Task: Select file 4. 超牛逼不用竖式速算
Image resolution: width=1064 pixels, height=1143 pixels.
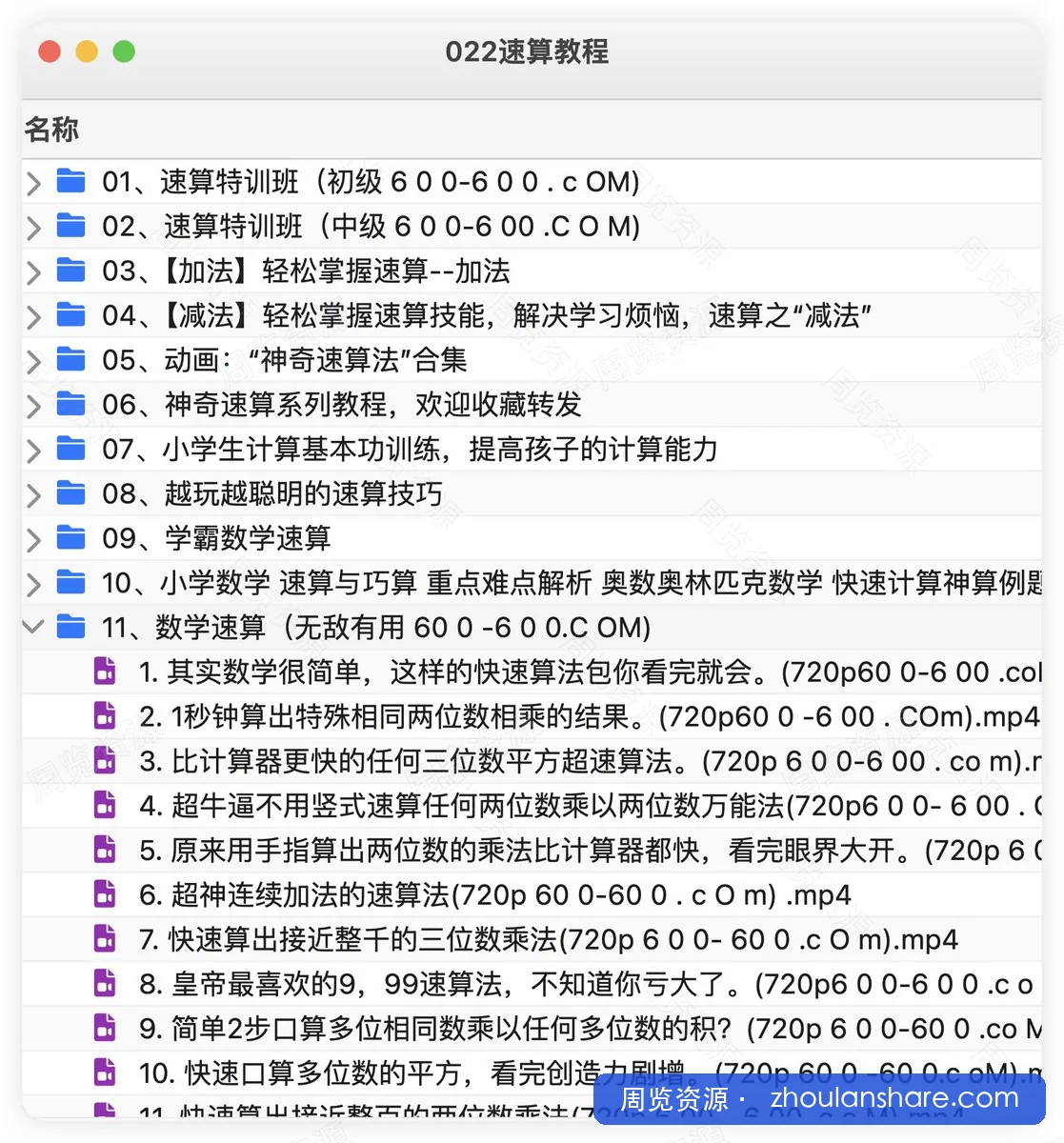Action: (590, 806)
